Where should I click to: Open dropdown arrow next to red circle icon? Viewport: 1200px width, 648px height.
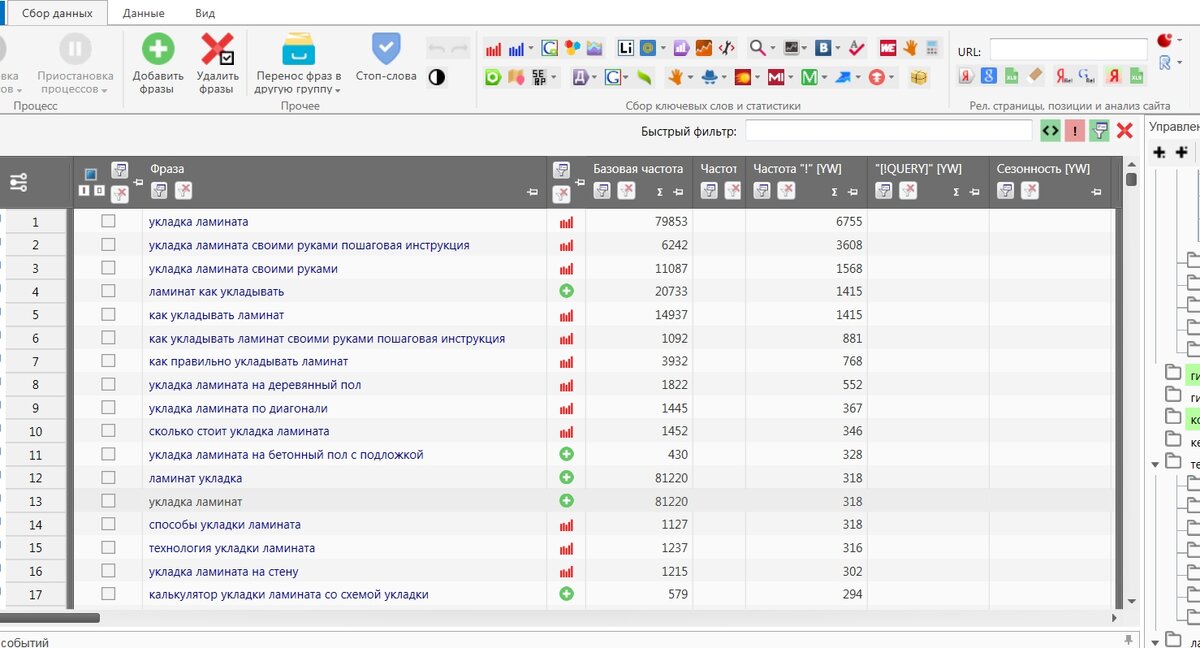tap(1179, 40)
